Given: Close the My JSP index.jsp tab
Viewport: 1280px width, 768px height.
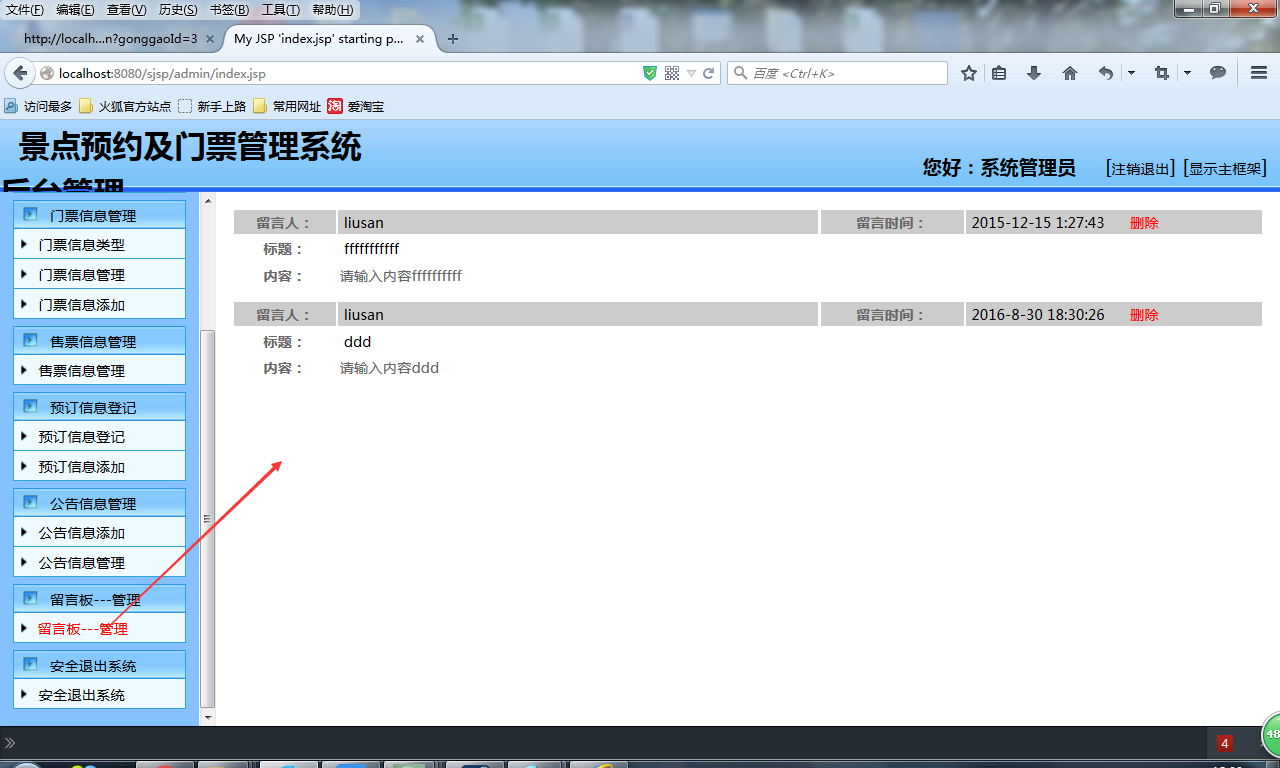Looking at the screenshot, I should [x=420, y=39].
